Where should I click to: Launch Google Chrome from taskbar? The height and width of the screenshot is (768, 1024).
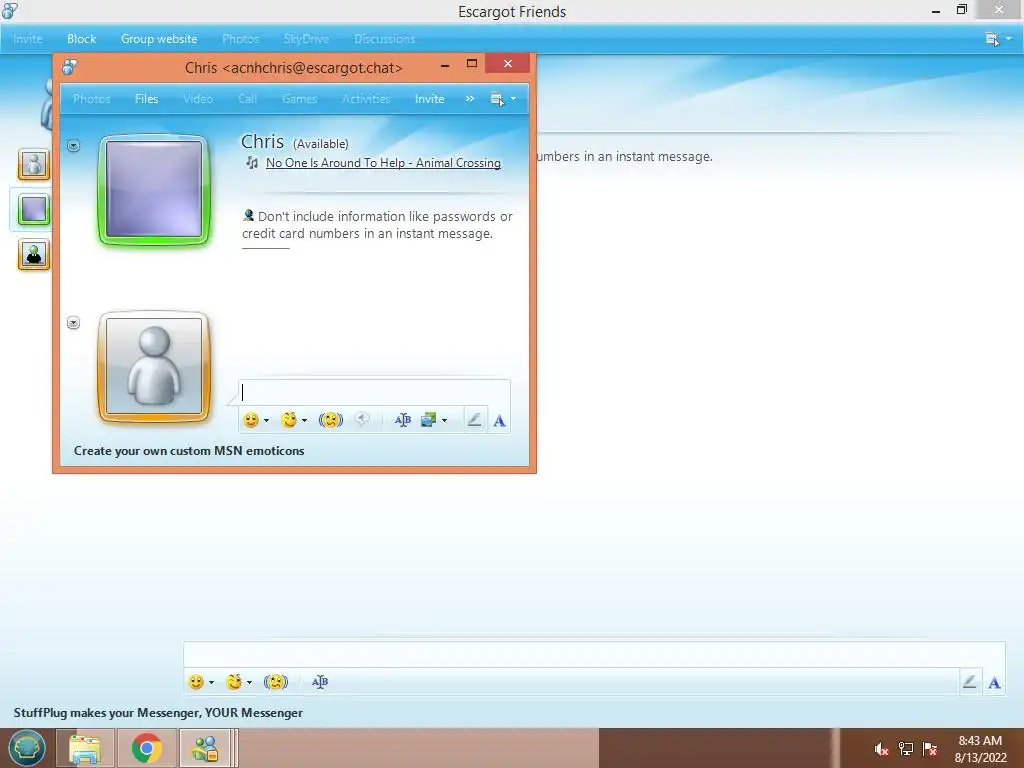(x=146, y=748)
